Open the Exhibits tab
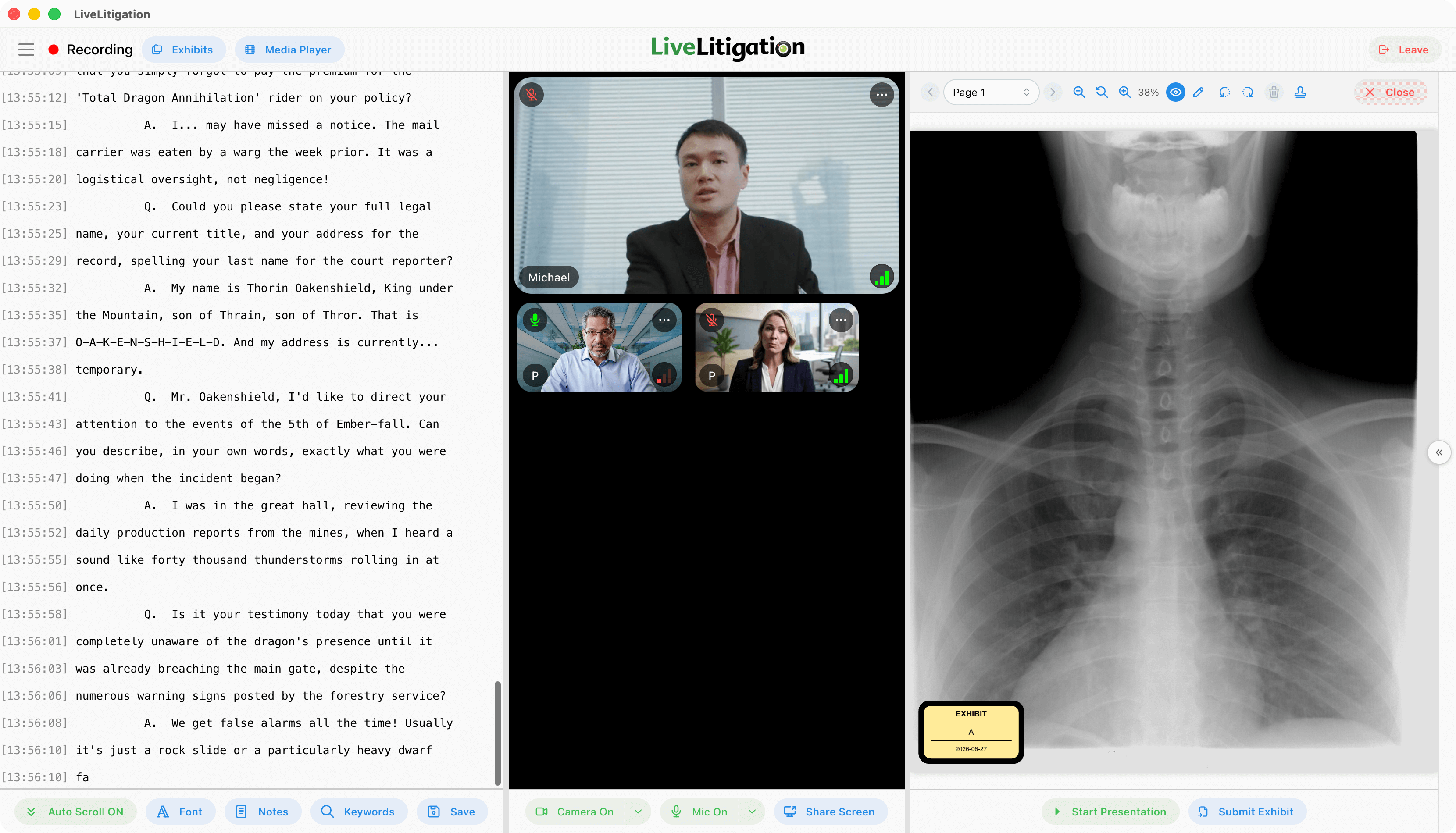Image resolution: width=1456 pixels, height=833 pixels. pyautogui.click(x=184, y=50)
